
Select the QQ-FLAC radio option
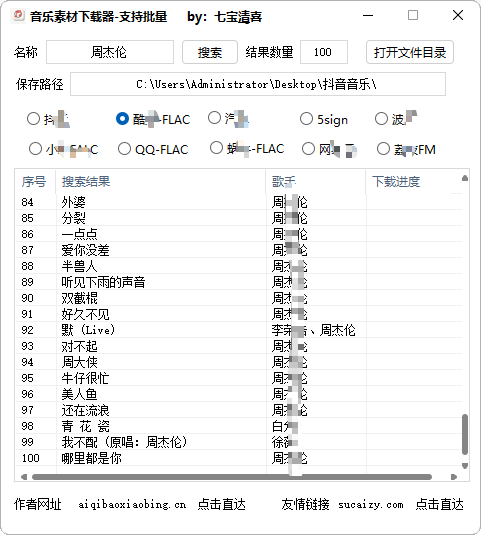tap(124, 149)
